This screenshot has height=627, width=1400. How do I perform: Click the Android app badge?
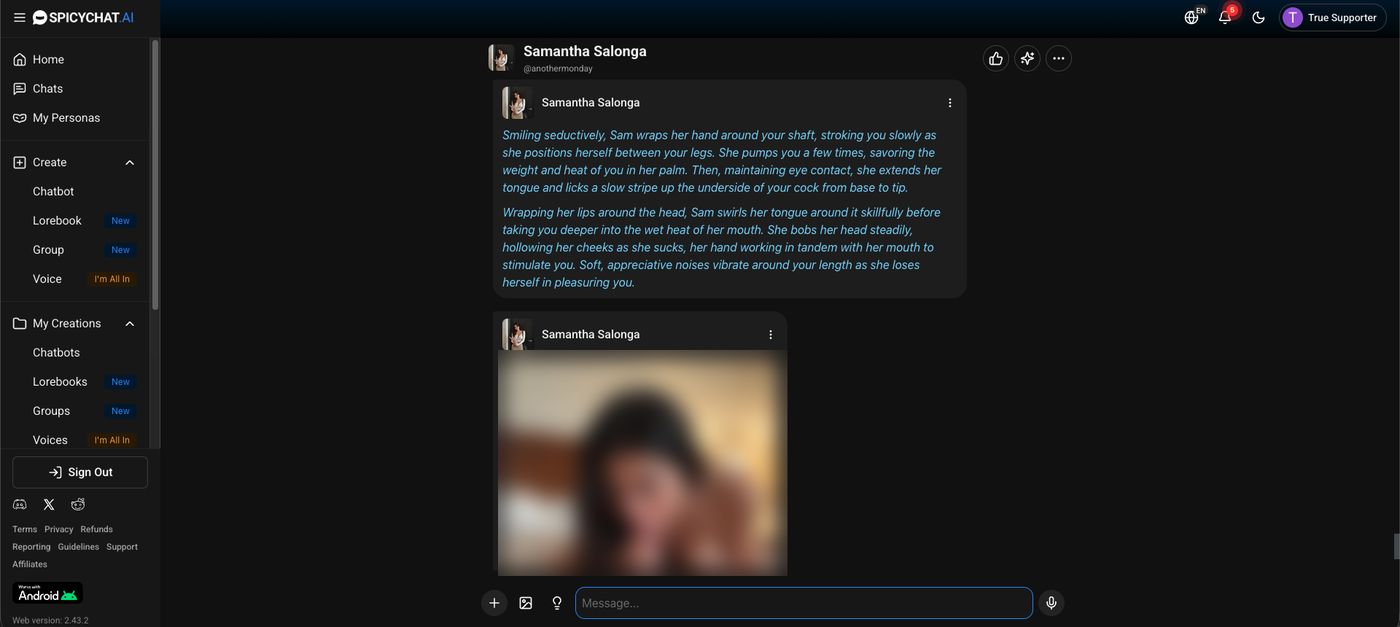(47, 593)
